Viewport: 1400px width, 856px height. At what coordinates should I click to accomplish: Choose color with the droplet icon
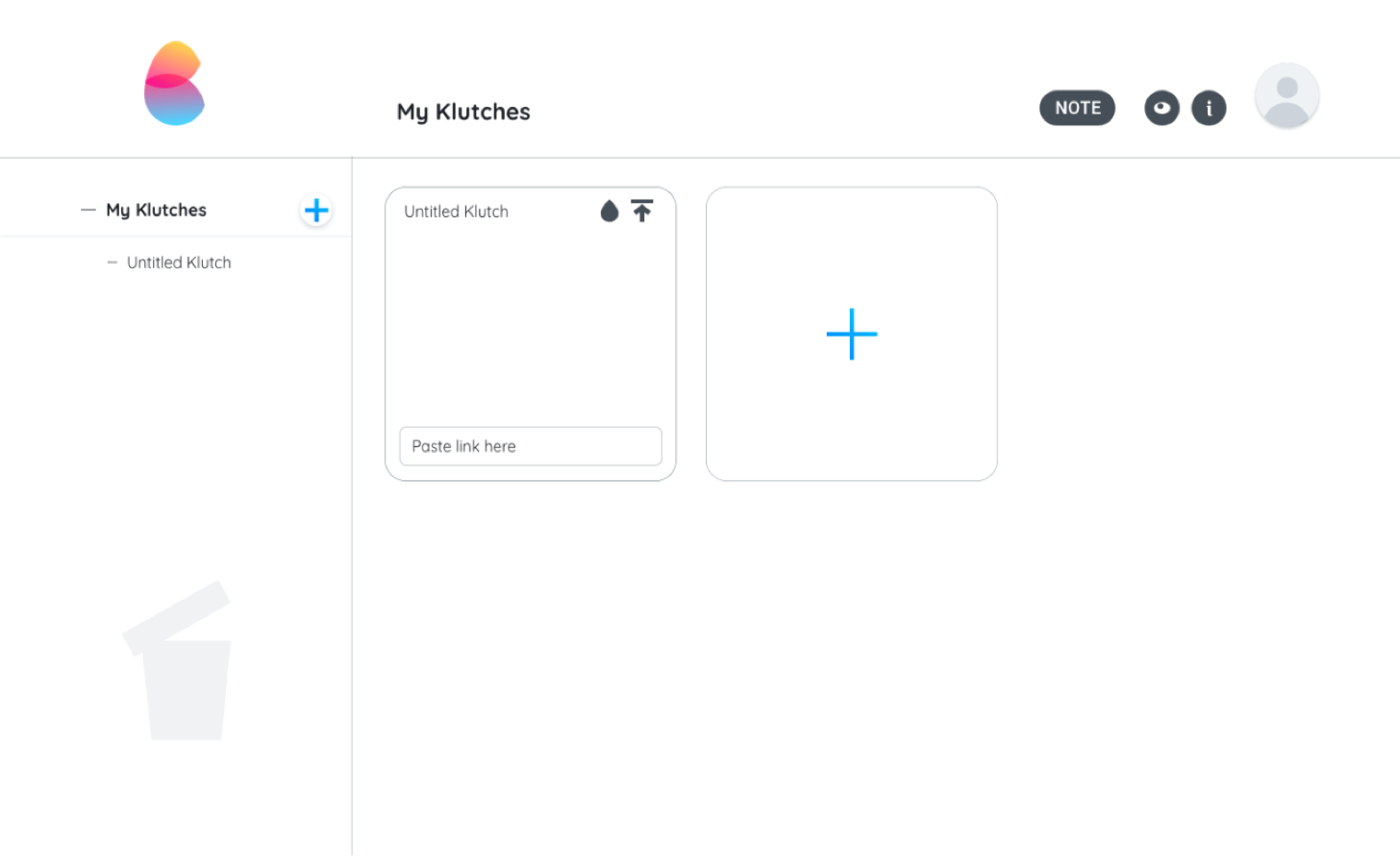point(610,211)
